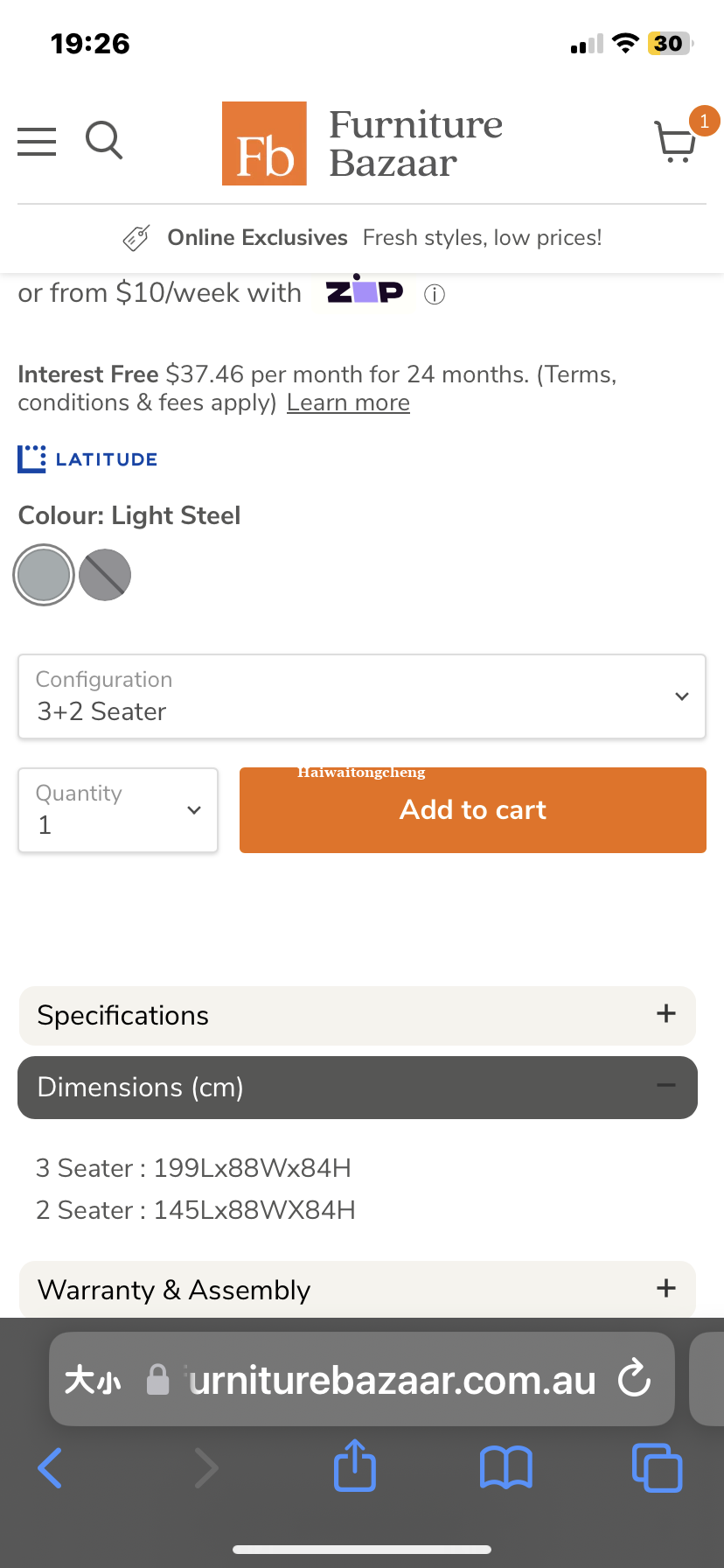This screenshot has height=1568, width=724.
Task: Open the hamburger navigation menu
Action: click(x=37, y=142)
